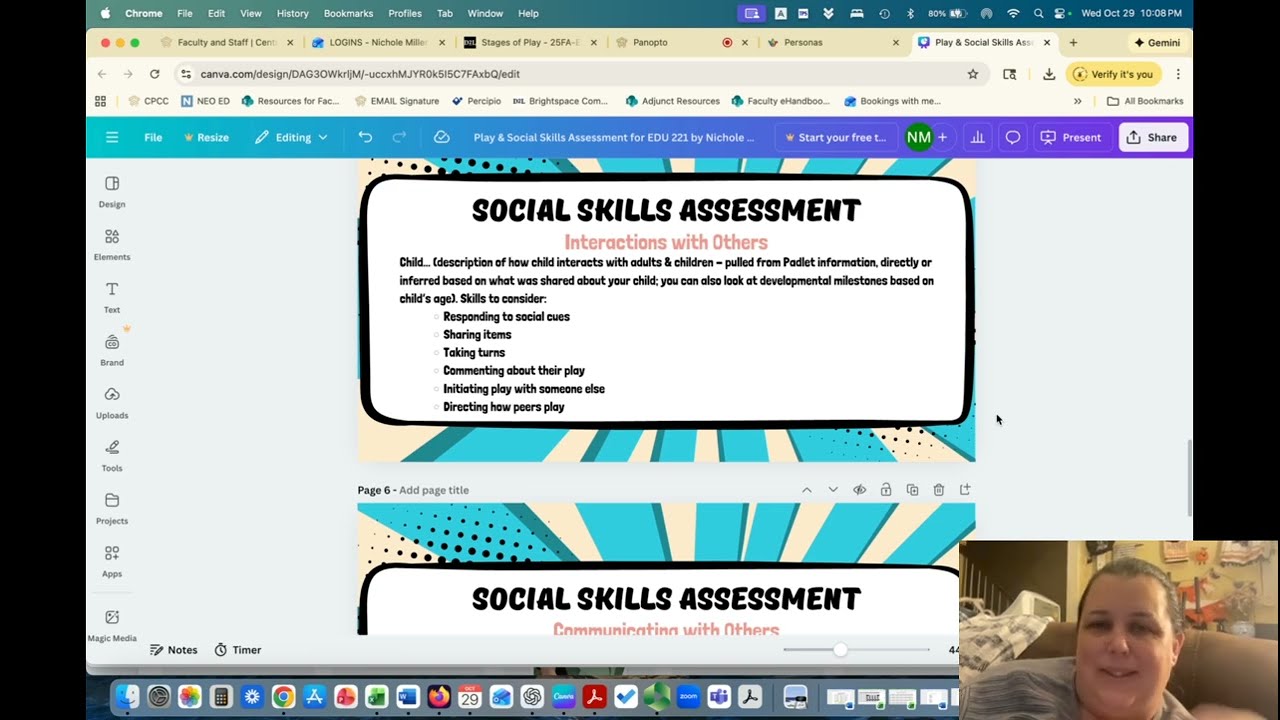Open Finder from the Dock

tap(127, 696)
